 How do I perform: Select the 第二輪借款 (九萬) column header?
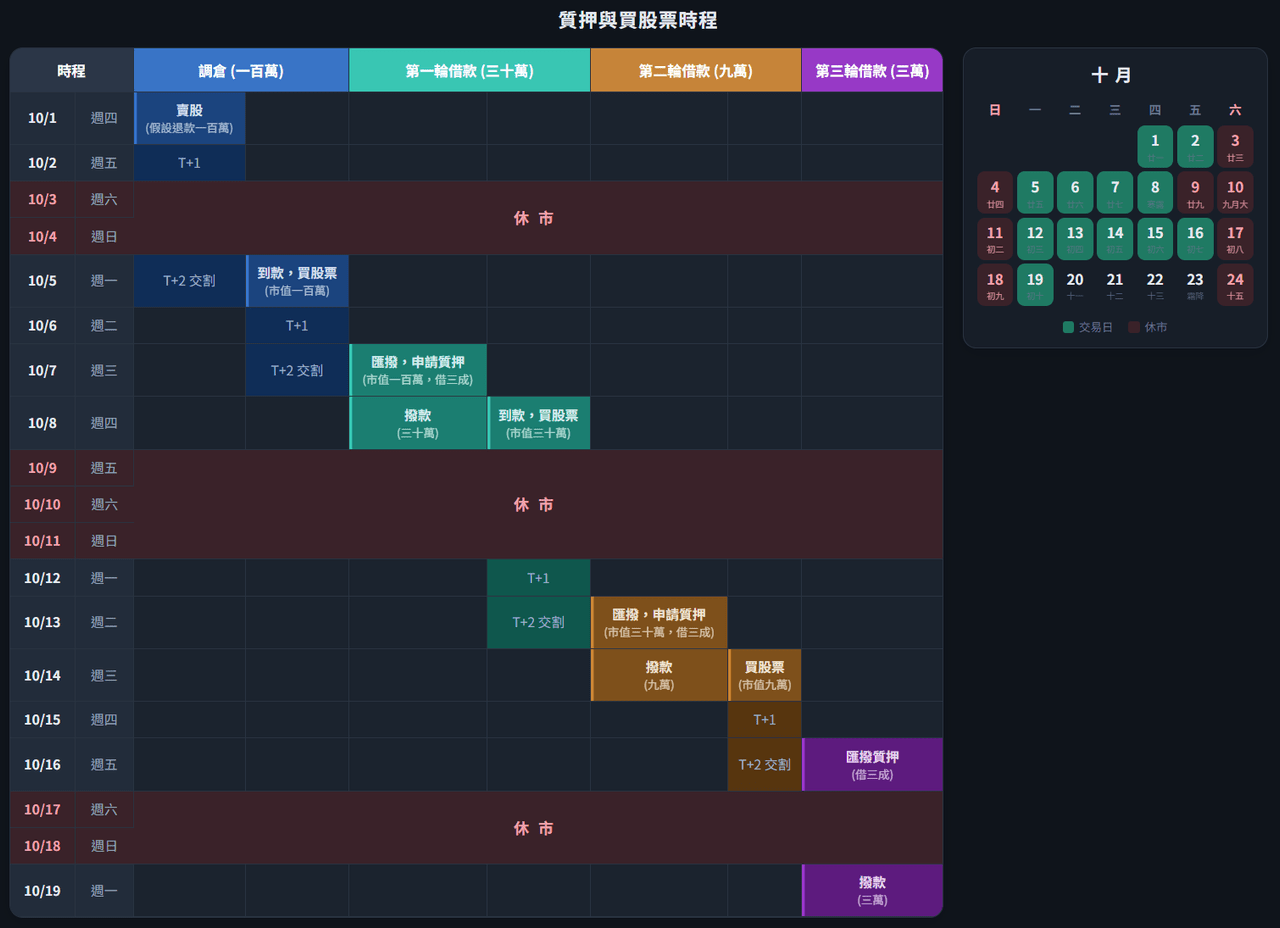coord(696,71)
